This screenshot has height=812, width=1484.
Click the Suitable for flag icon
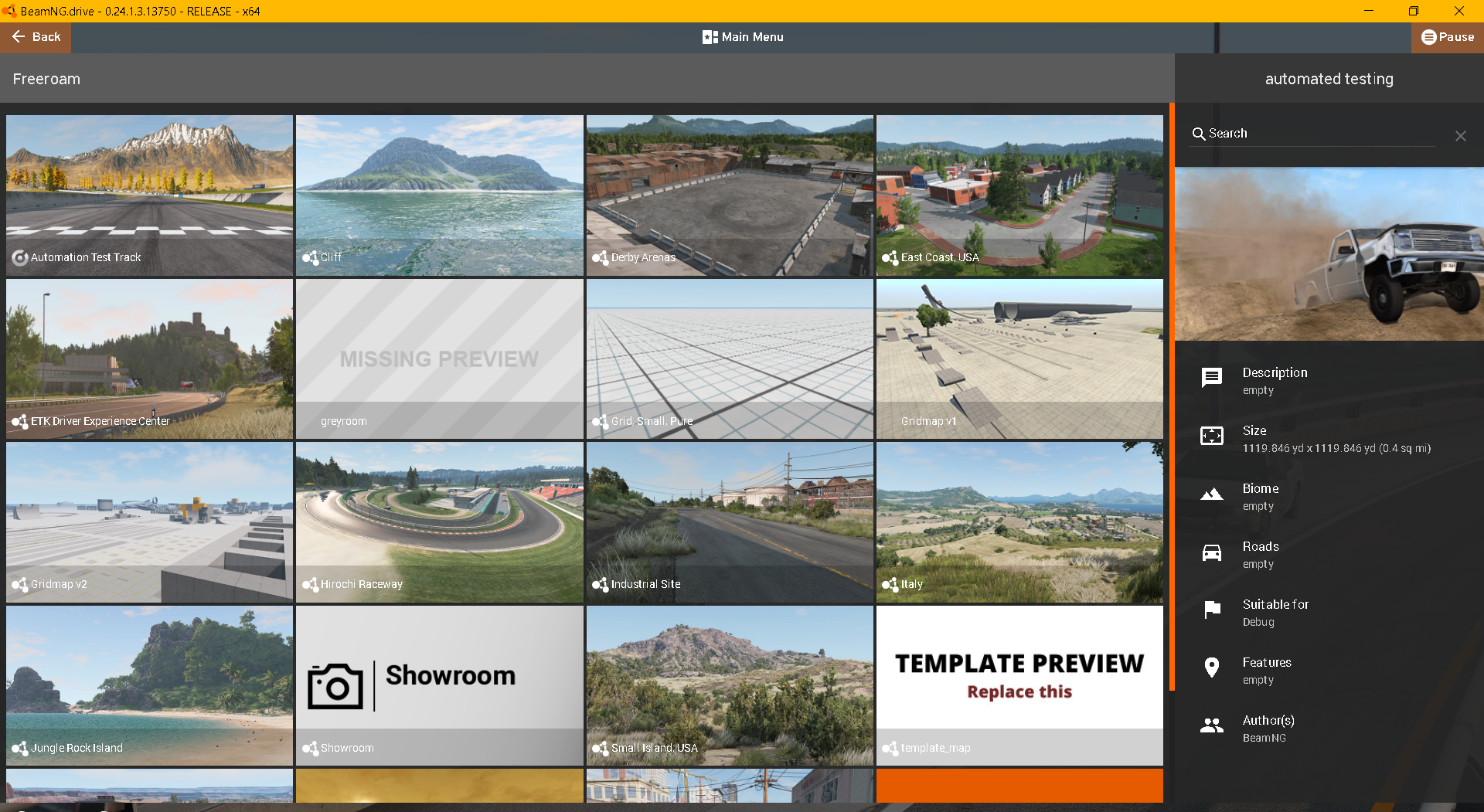[1212, 610]
